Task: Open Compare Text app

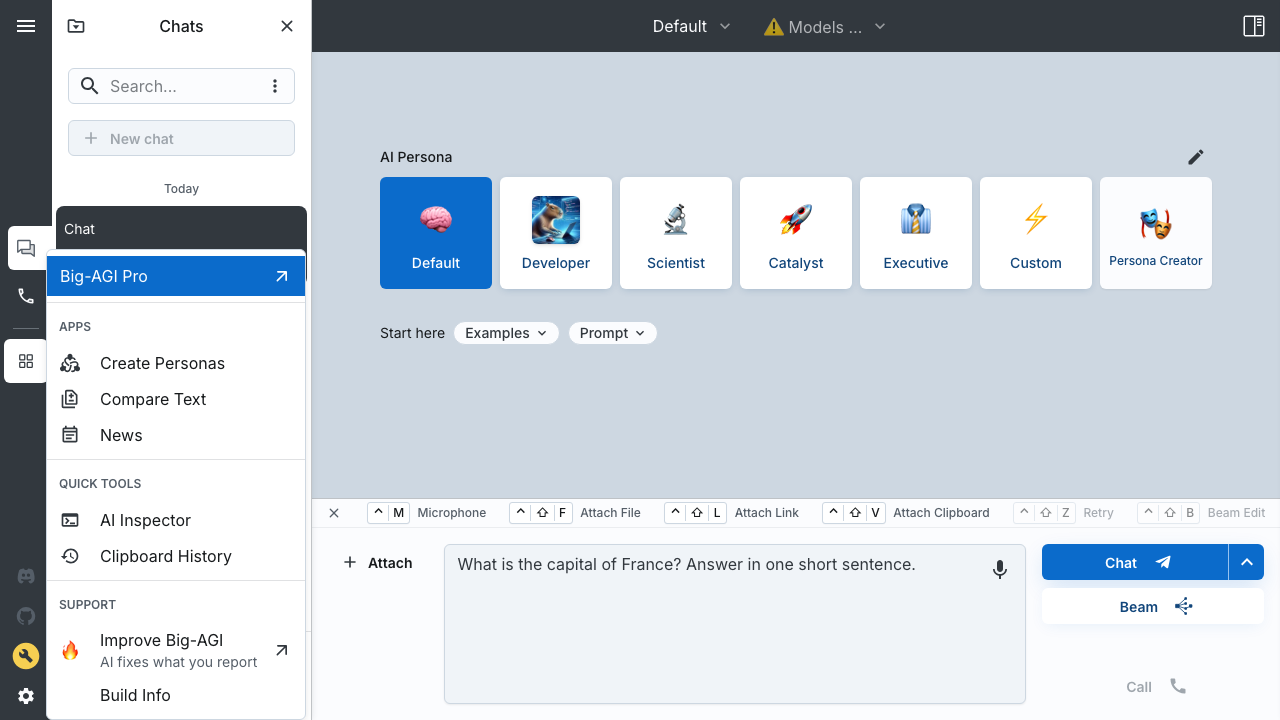Action: (x=176, y=399)
